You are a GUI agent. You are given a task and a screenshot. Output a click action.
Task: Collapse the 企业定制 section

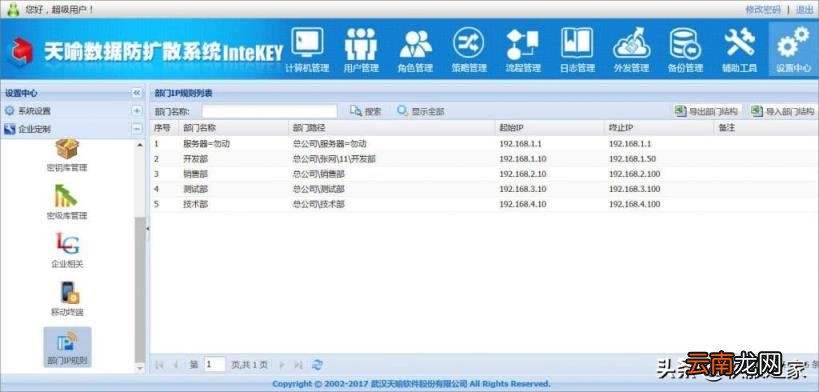137,129
